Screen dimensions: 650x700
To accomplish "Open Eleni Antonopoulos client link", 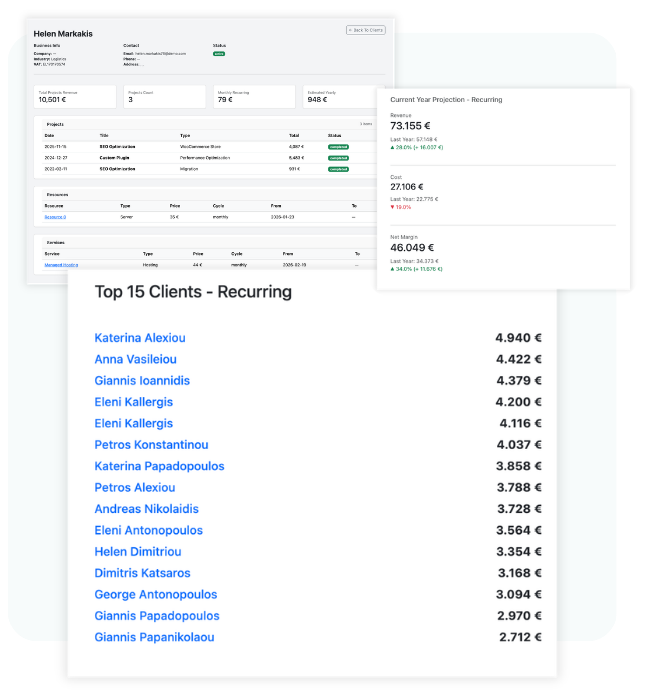I will (149, 530).
